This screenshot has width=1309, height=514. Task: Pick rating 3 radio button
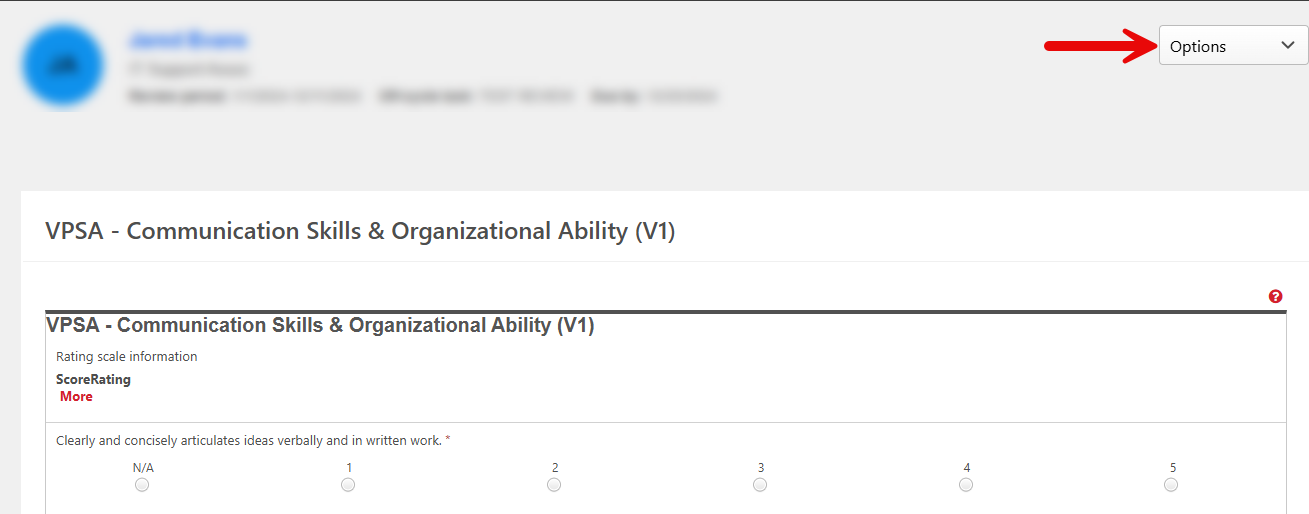click(x=760, y=485)
